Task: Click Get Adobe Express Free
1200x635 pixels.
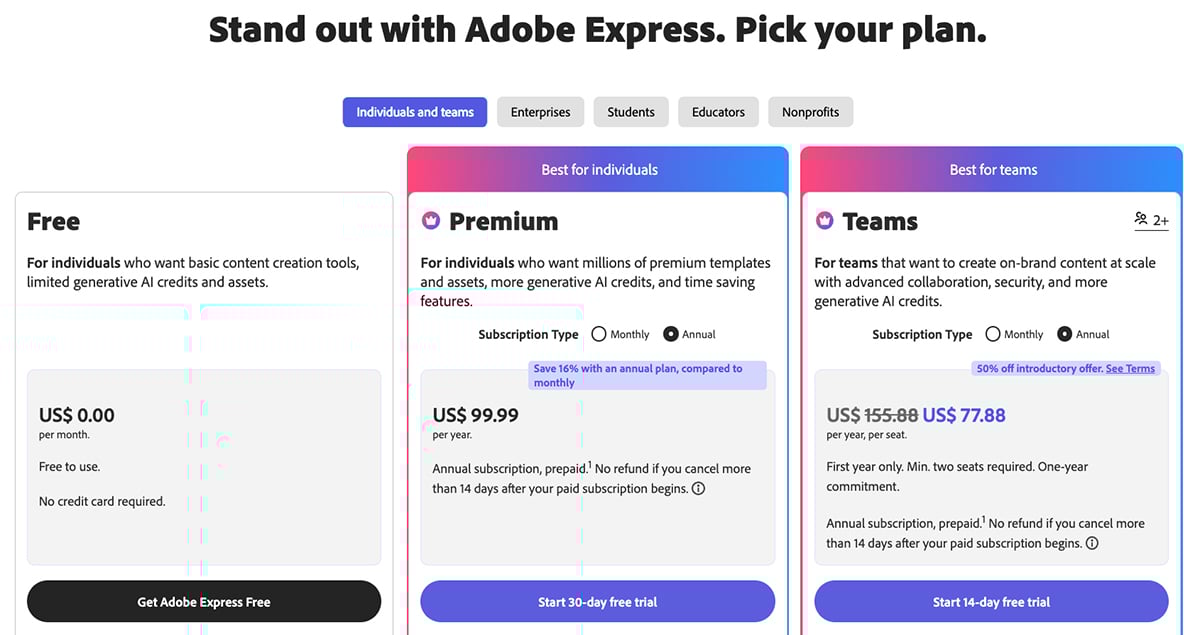Action: 203,601
